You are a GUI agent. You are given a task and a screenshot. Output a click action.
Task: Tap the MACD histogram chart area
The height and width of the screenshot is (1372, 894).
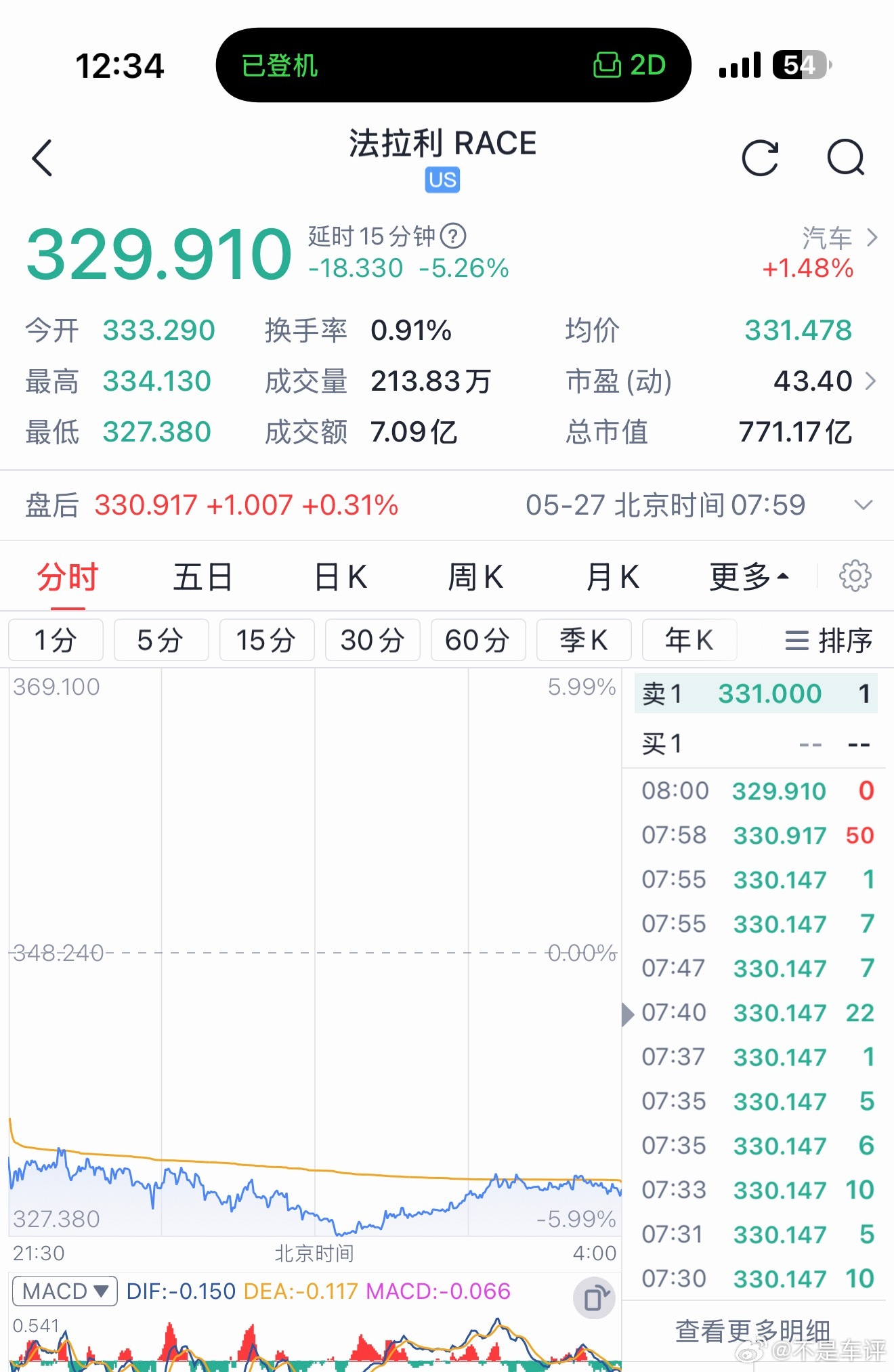coord(315,1346)
